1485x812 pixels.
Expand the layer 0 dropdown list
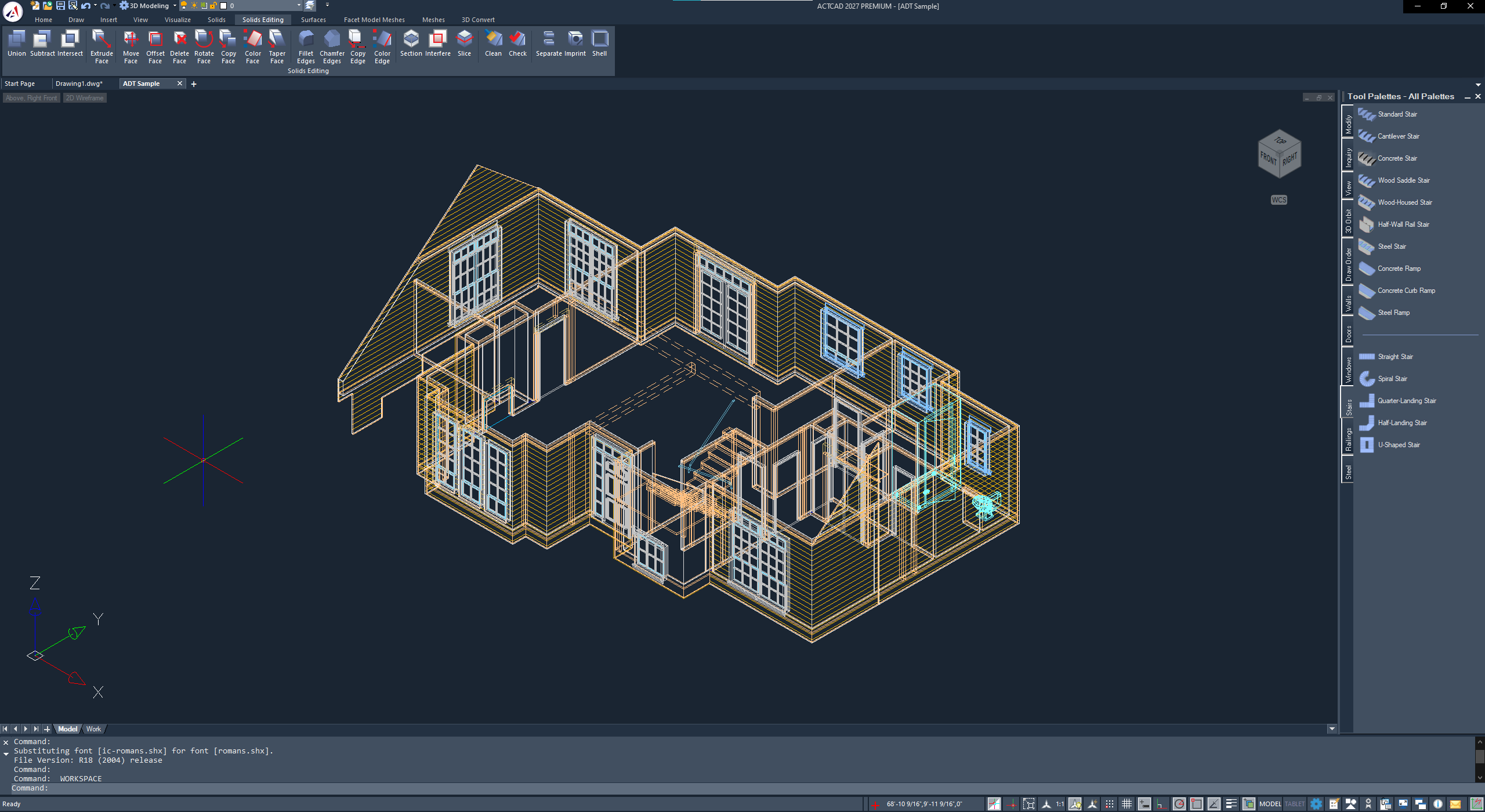tap(299, 6)
